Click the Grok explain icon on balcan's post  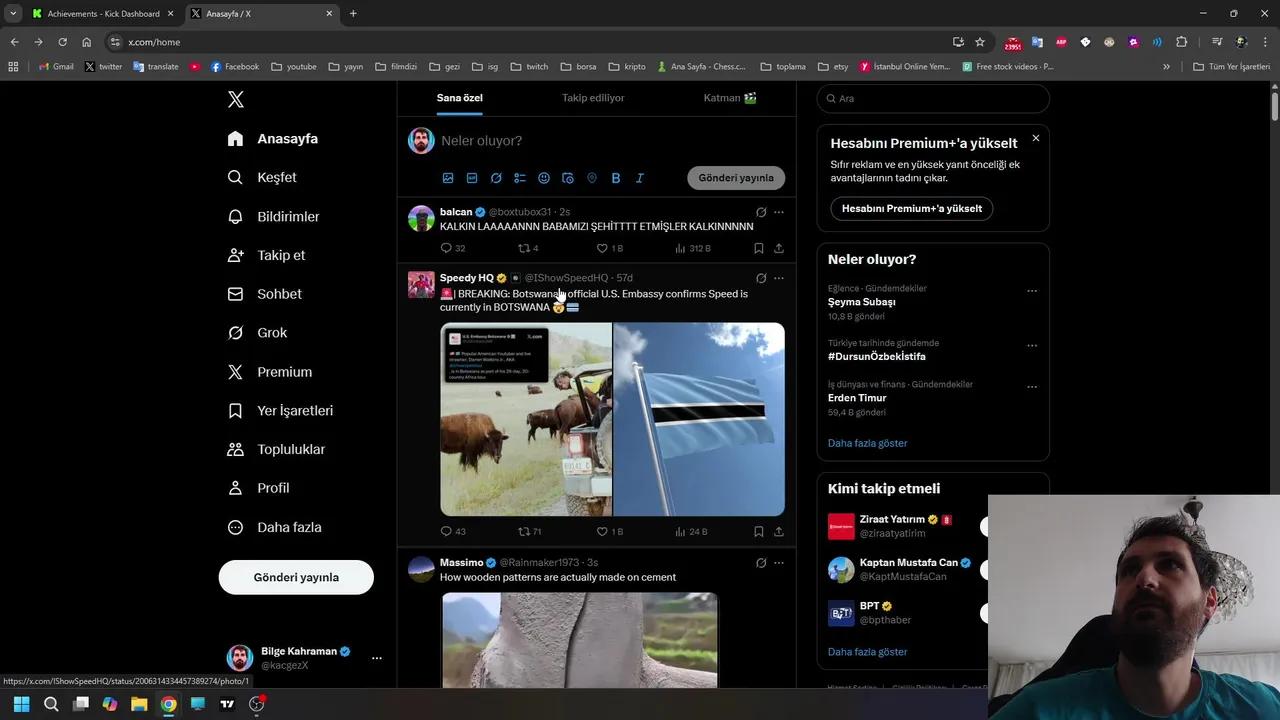pyautogui.click(x=761, y=212)
